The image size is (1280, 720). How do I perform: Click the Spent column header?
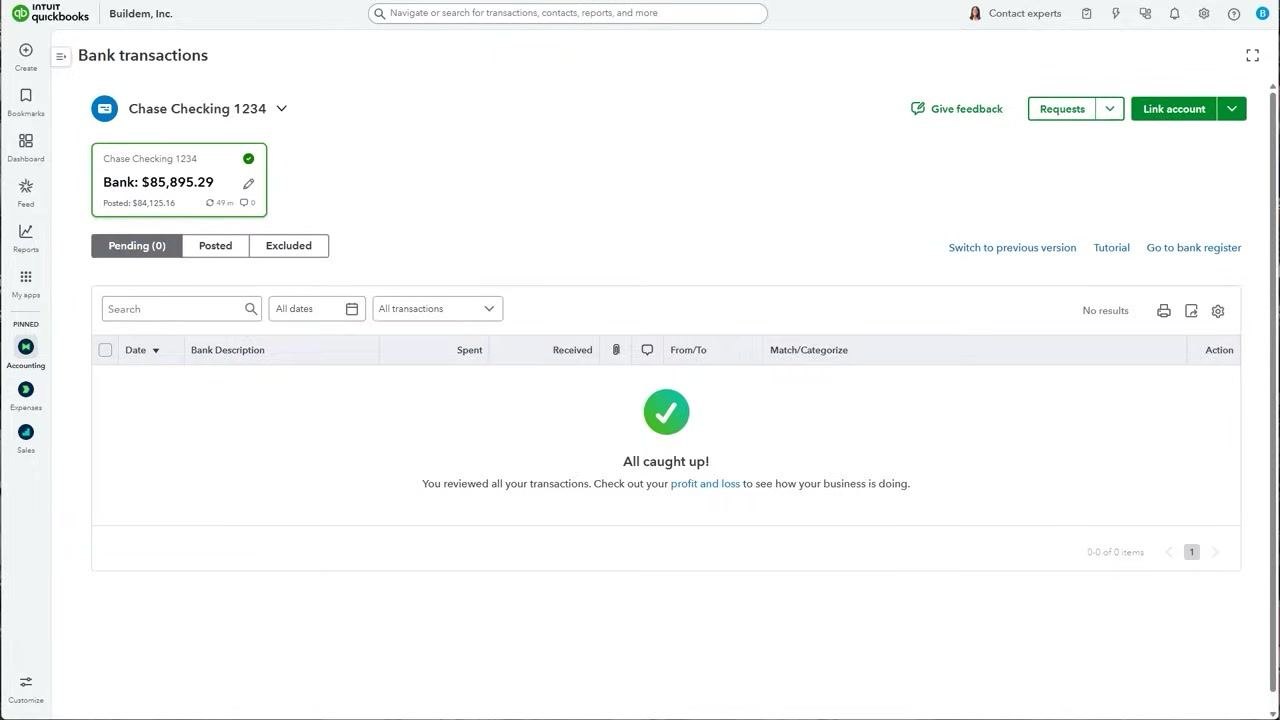469,350
